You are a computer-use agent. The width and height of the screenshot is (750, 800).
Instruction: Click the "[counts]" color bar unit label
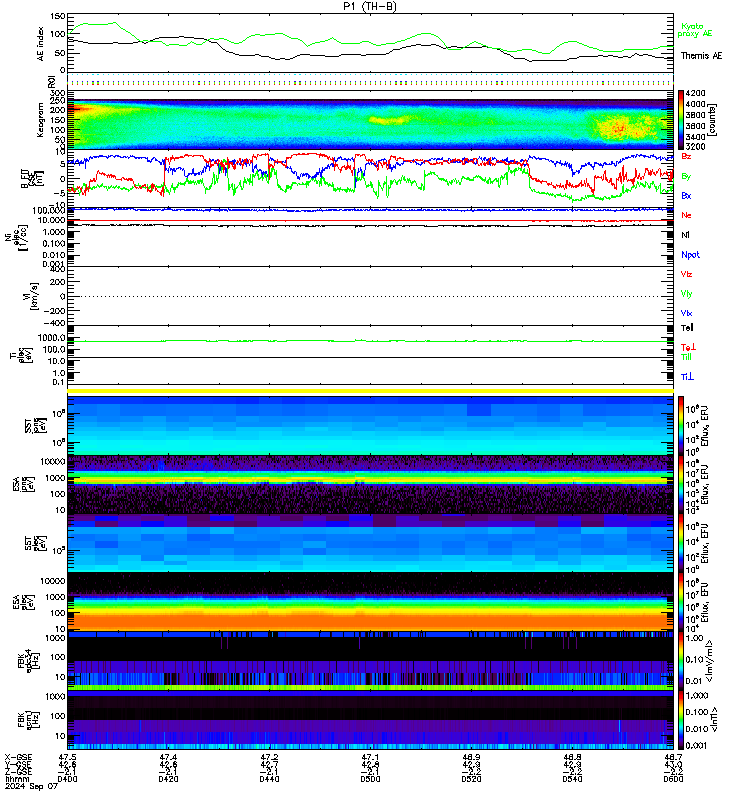coord(713,120)
